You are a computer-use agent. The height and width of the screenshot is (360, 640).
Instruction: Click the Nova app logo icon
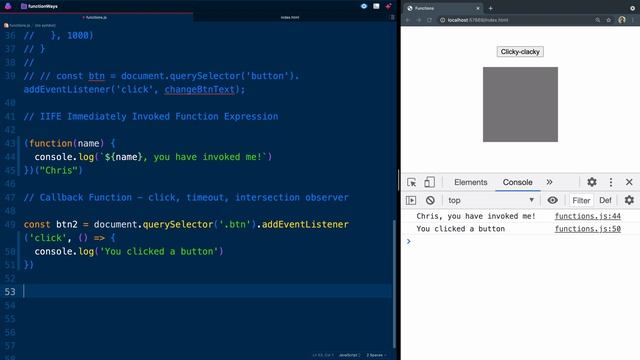[x=8, y=6]
